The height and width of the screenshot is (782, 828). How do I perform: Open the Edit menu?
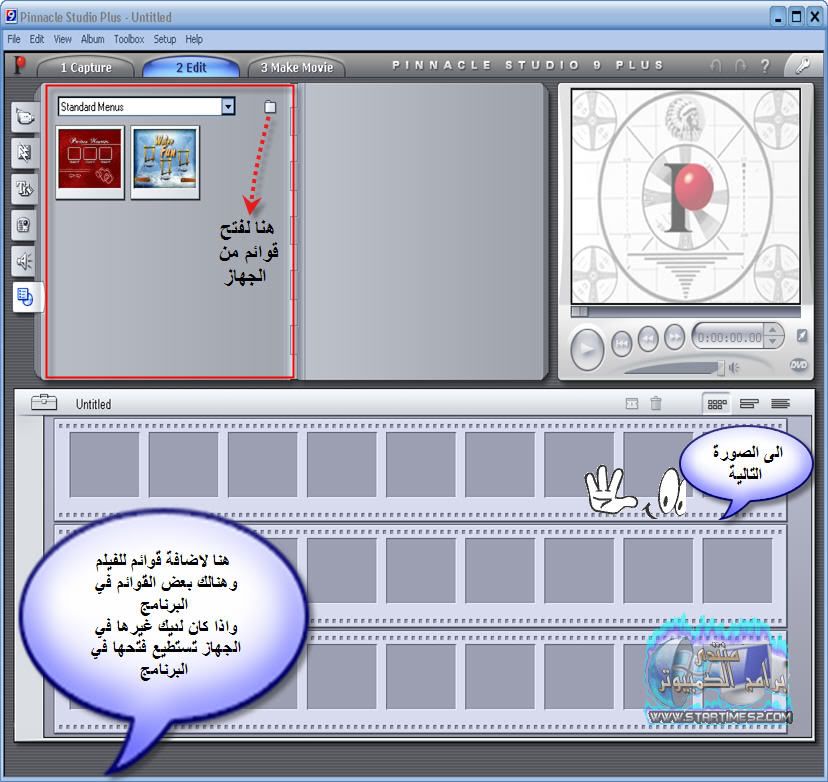[36, 39]
